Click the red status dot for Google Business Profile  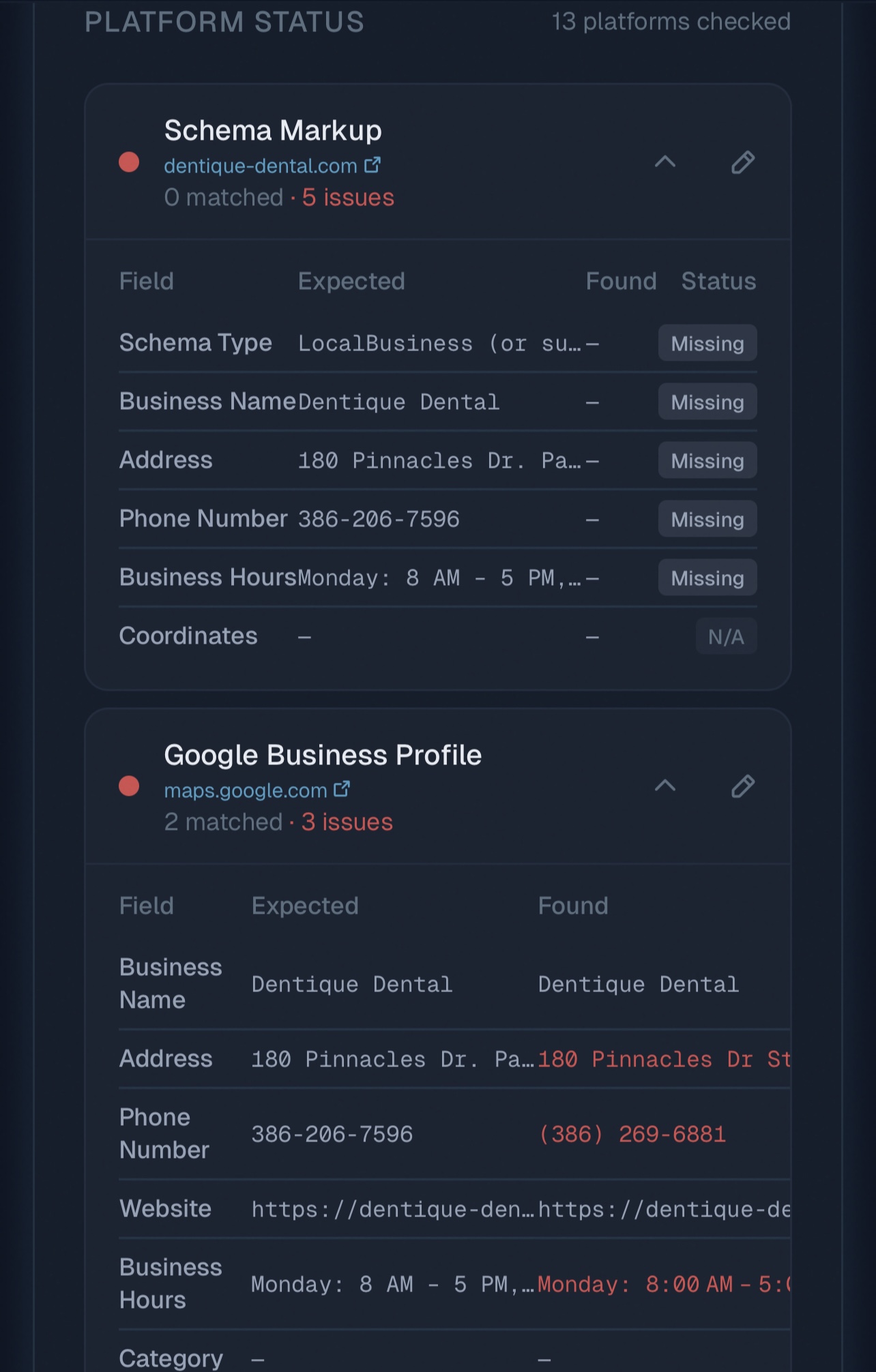[129, 786]
